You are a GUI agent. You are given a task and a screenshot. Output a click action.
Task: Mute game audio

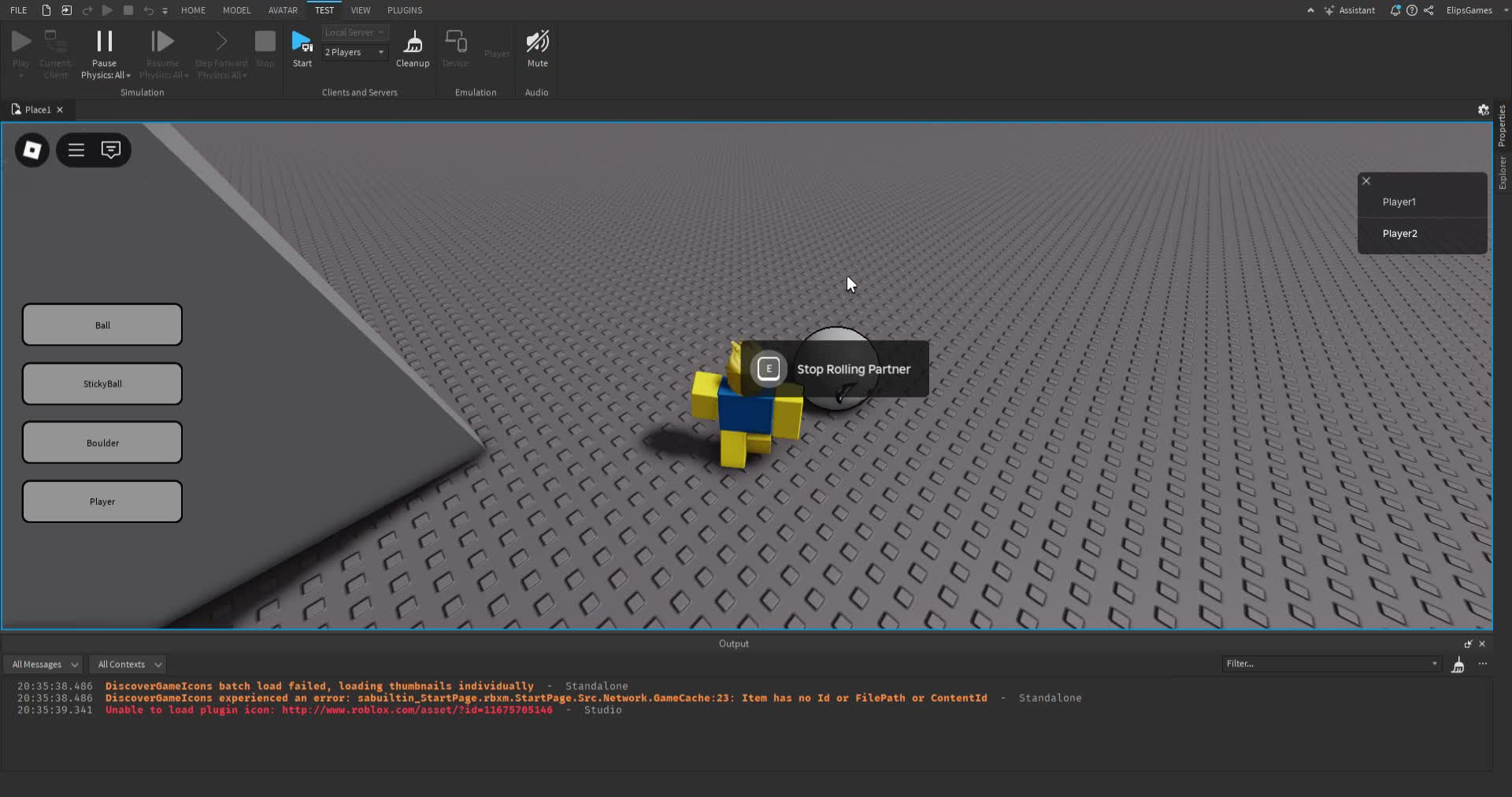coord(537,47)
